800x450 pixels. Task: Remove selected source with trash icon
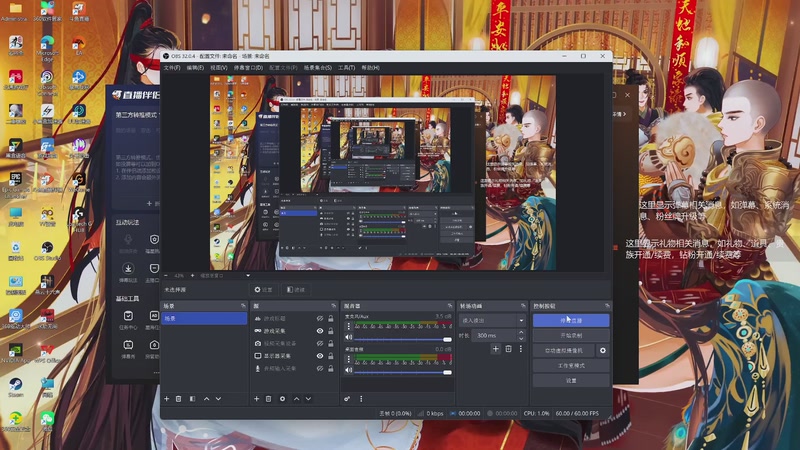(269, 398)
